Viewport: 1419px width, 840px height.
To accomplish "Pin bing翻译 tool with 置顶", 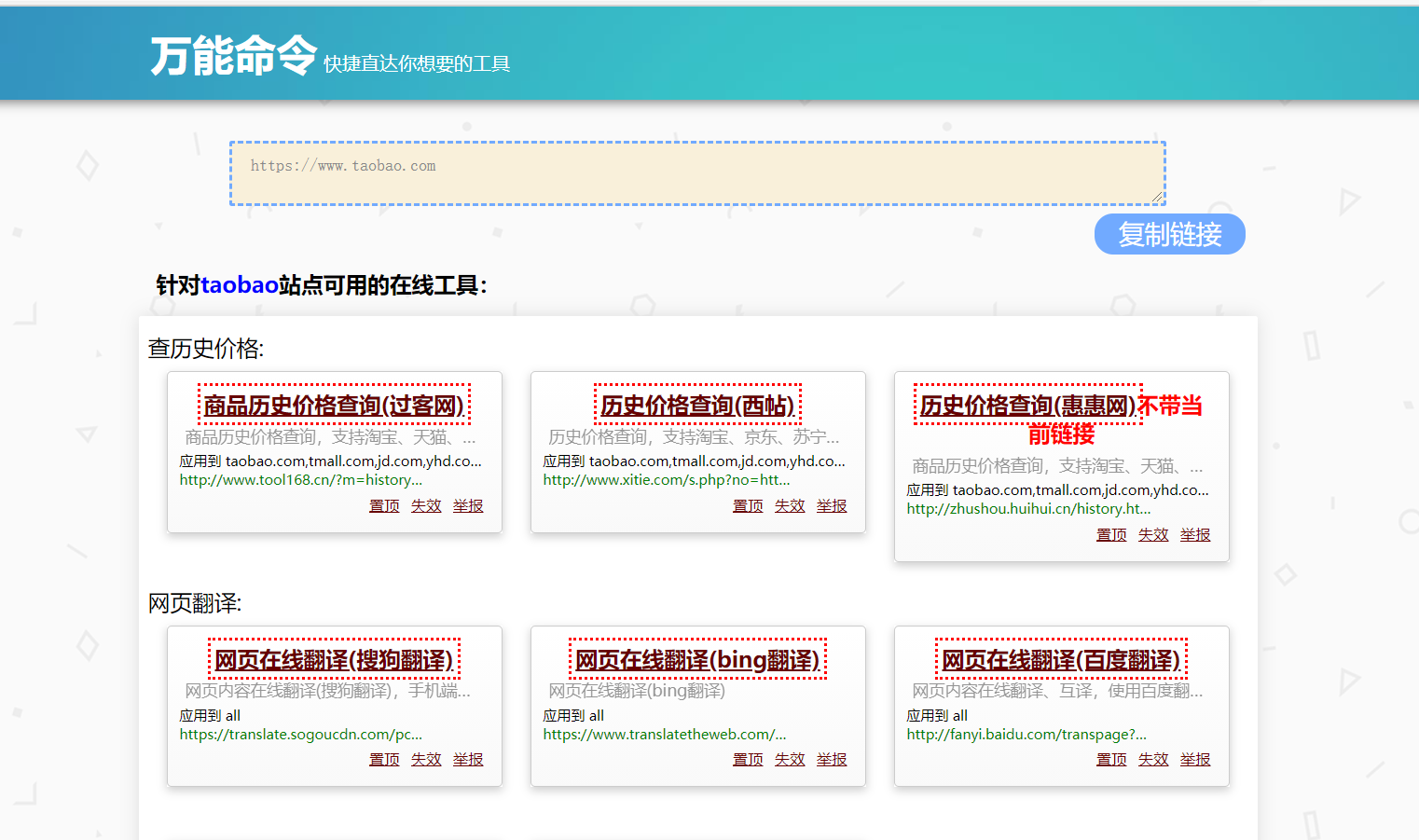I will pos(748,760).
